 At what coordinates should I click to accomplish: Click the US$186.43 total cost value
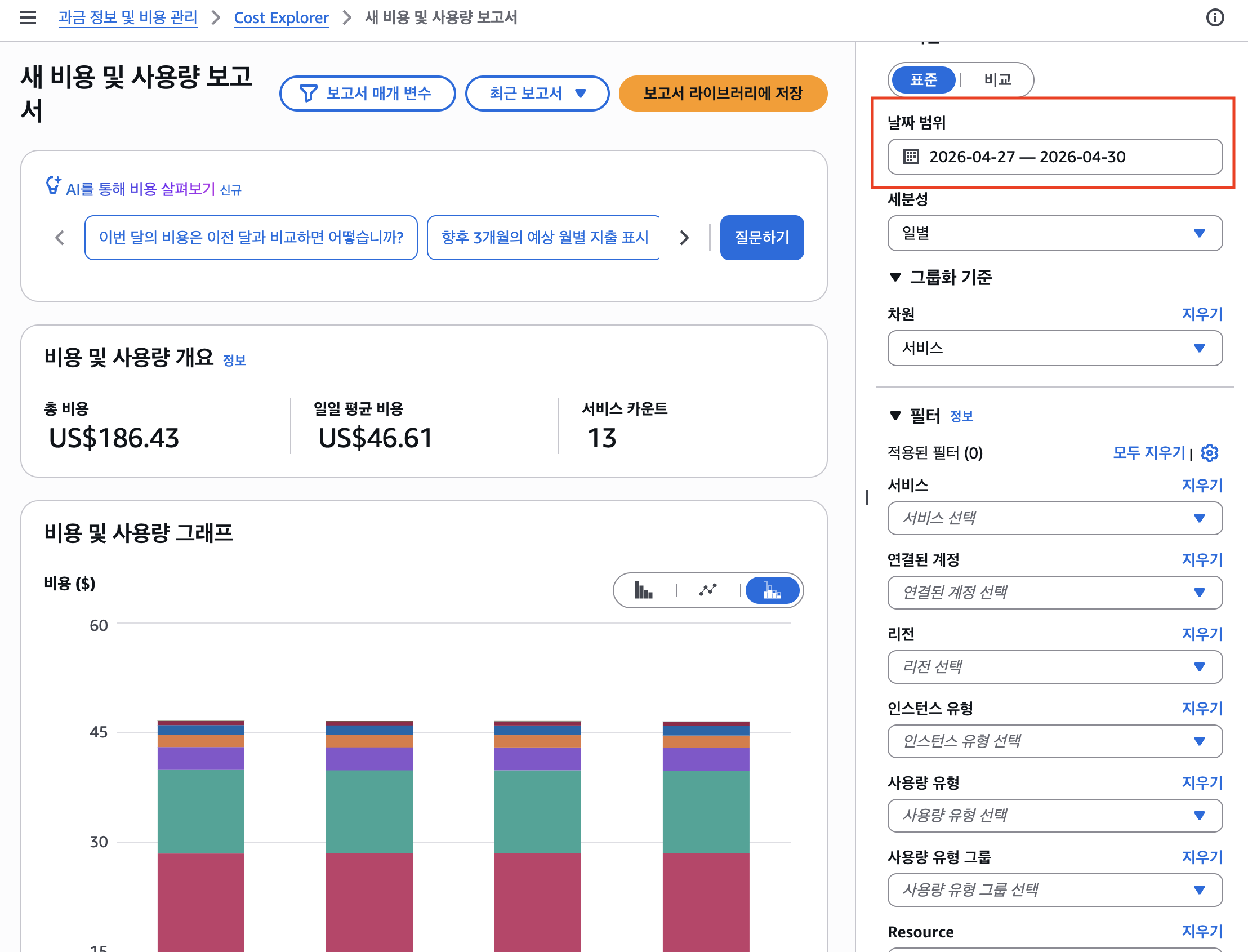[114, 438]
